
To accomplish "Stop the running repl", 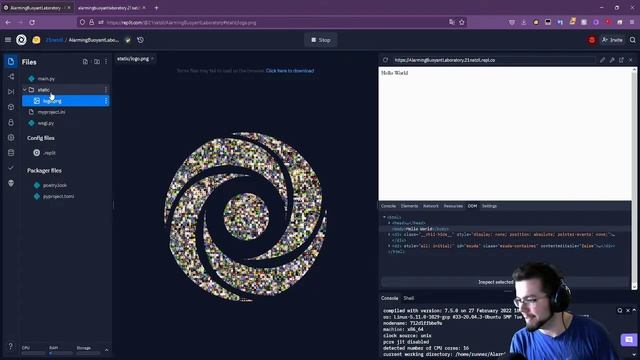I will coord(321,40).
